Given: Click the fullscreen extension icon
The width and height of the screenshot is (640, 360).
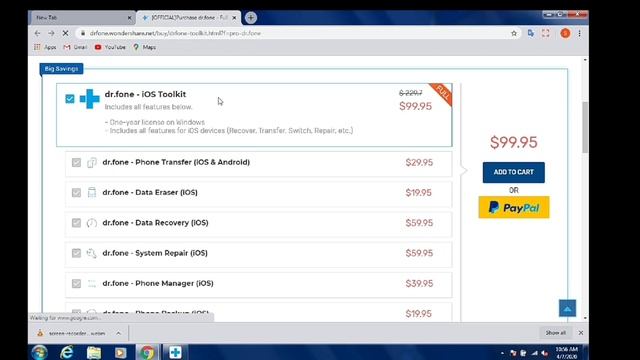Looking at the screenshot, I should 546,33.
